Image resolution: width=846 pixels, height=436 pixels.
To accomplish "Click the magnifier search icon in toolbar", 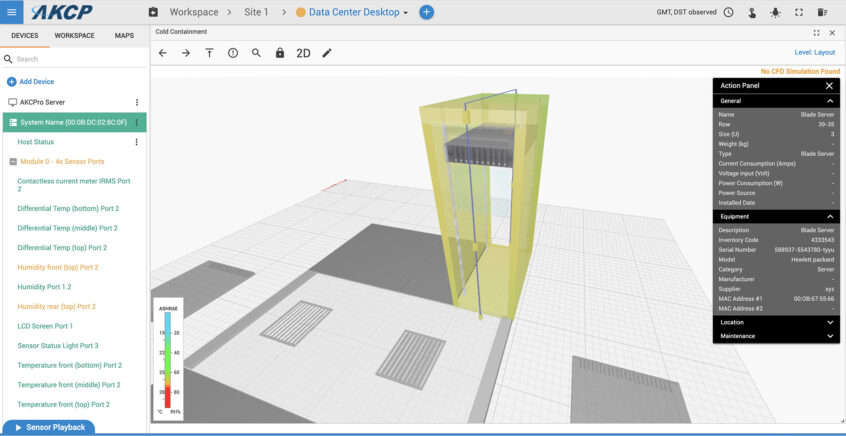I will click(256, 53).
